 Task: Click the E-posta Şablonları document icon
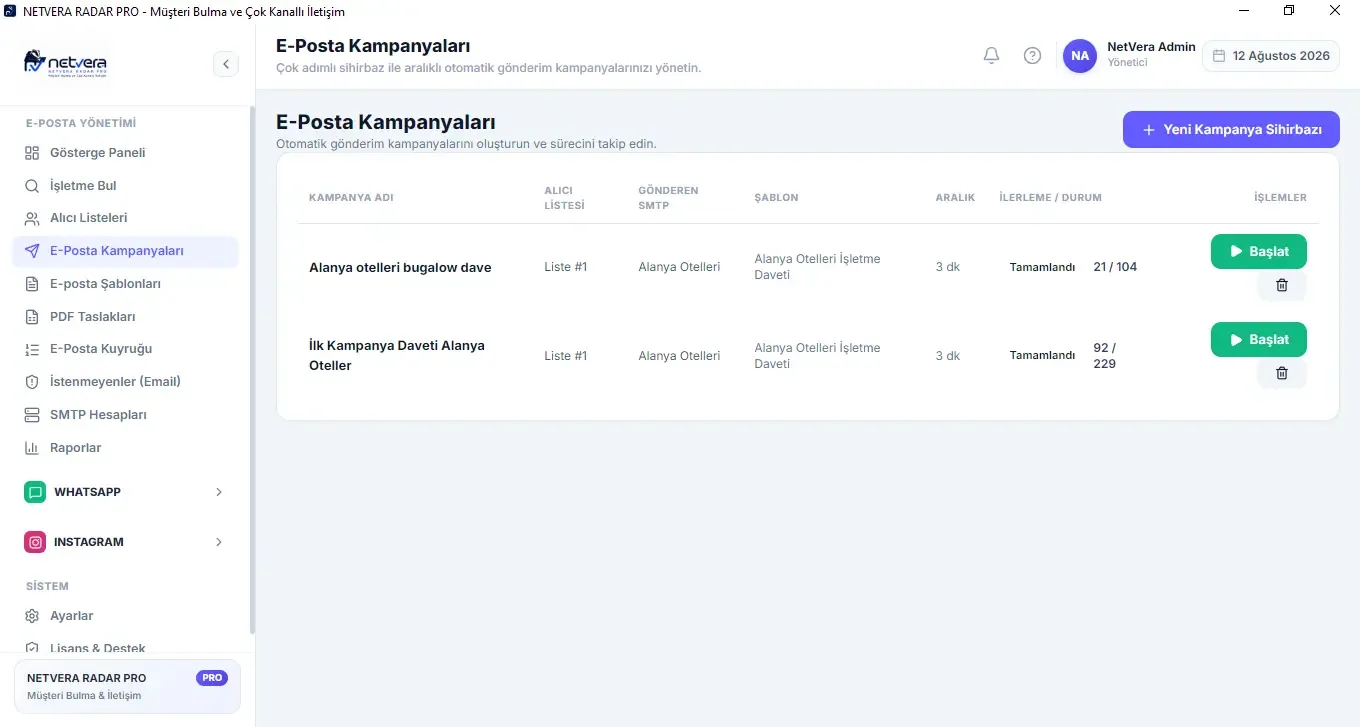[31, 284]
